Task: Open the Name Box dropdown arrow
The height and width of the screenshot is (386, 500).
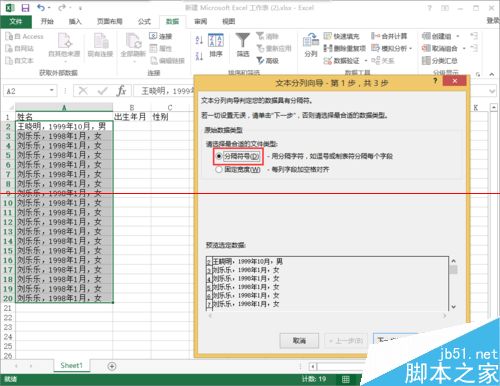Action: pos(52,90)
